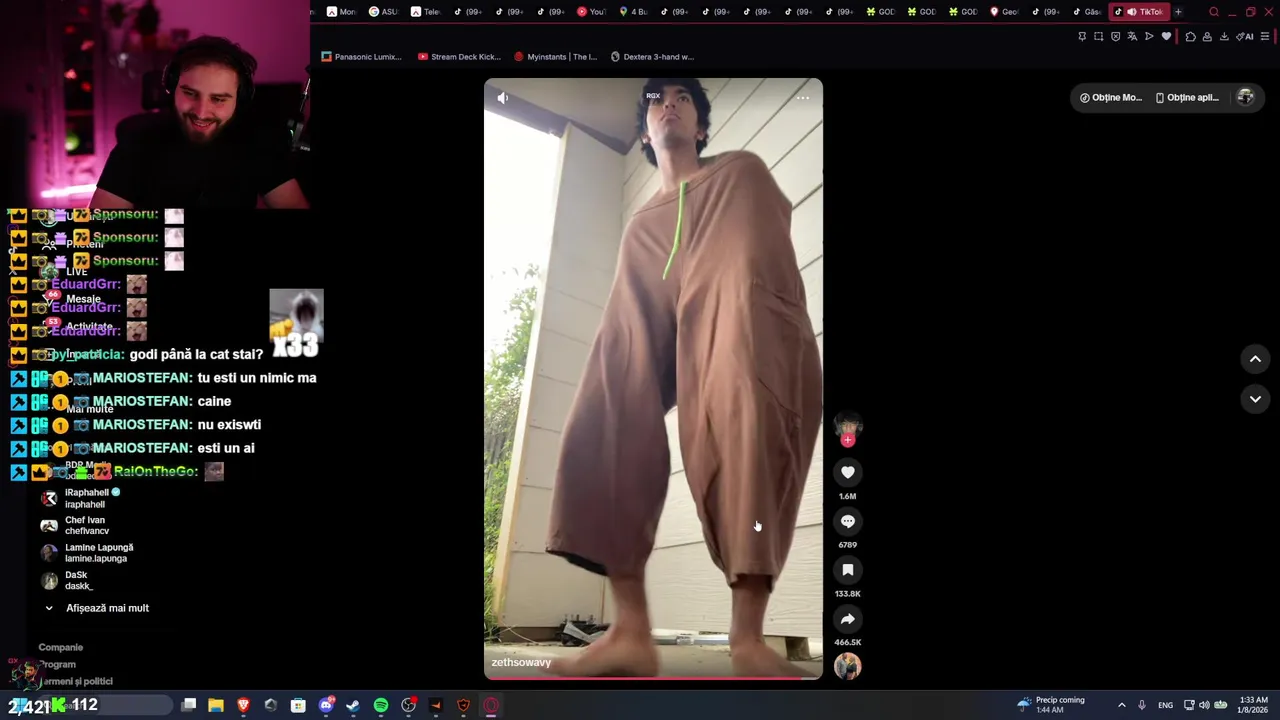Click the Obține Monede button
The width and height of the screenshot is (1280, 720).
(1110, 98)
